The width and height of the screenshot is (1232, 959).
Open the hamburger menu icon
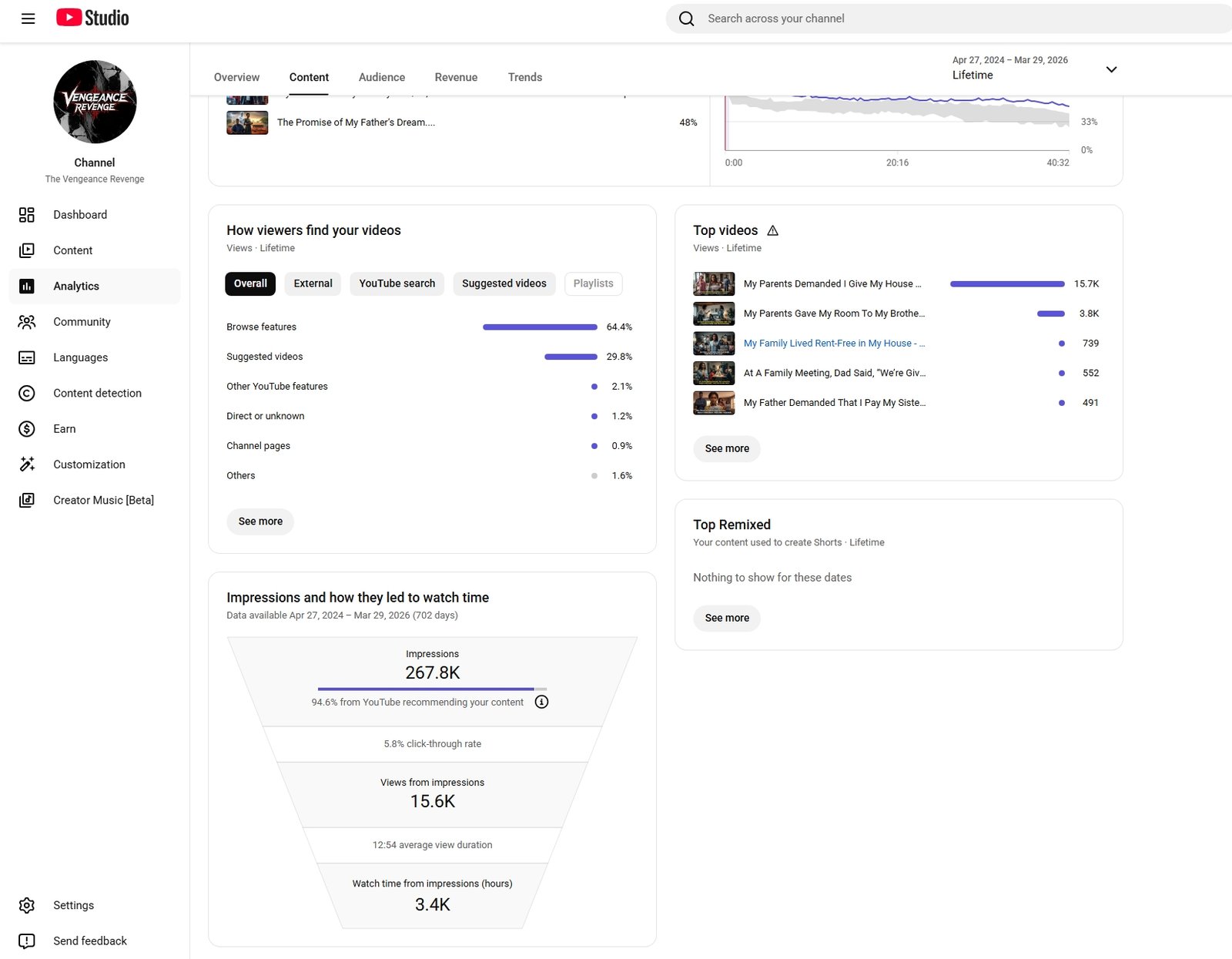tap(28, 18)
